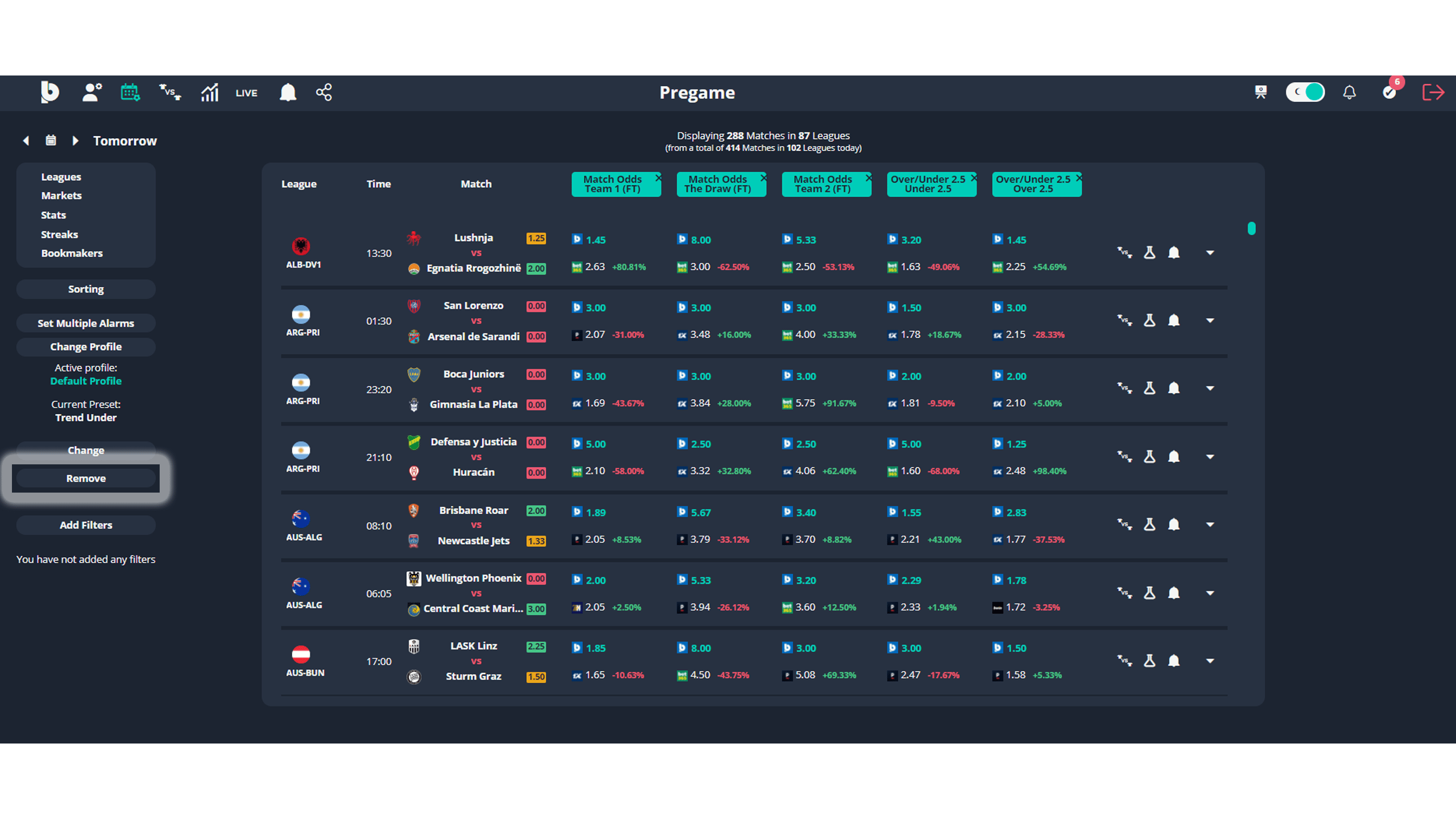Toggle the dark mode switch
Viewport: 1456px width, 819px height.
click(x=1305, y=92)
